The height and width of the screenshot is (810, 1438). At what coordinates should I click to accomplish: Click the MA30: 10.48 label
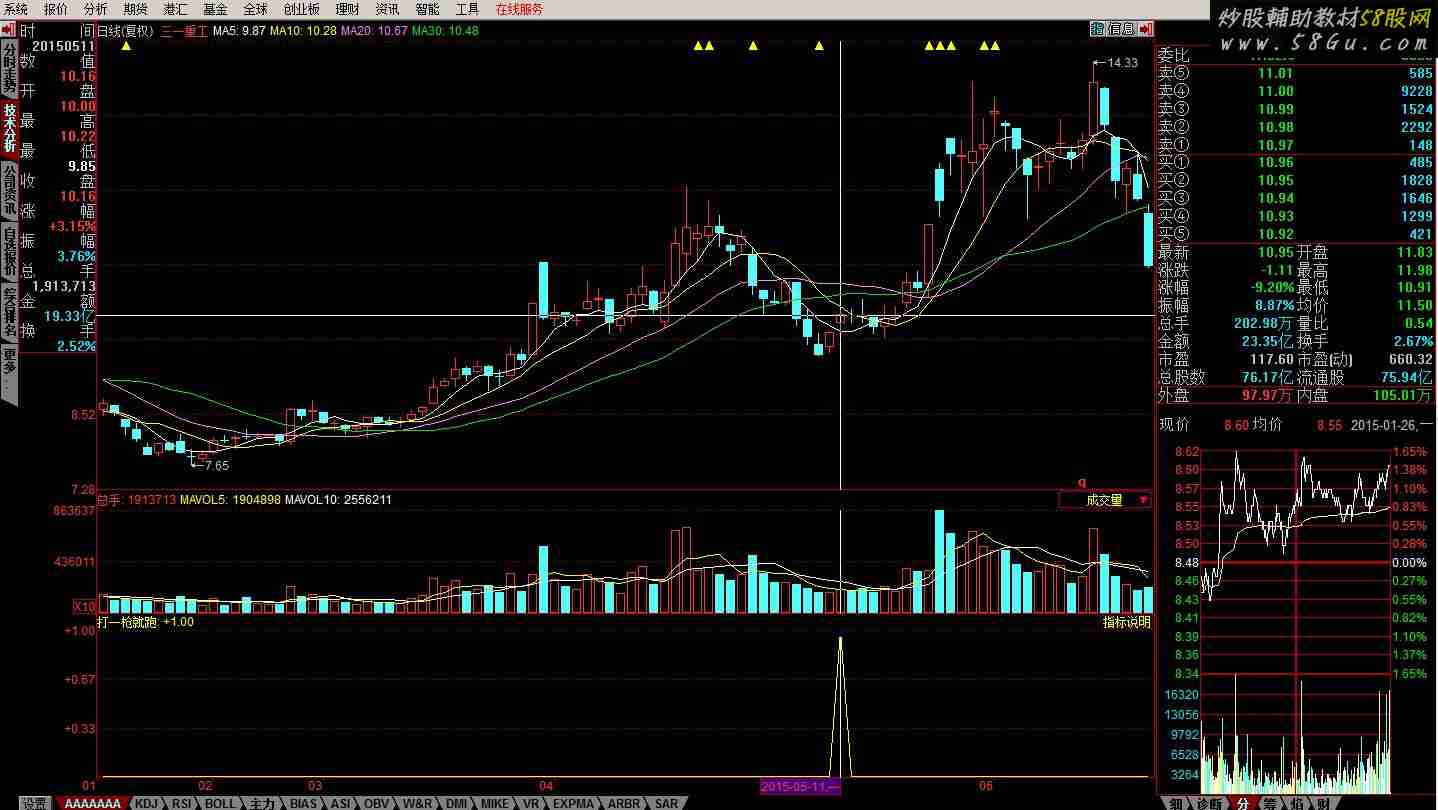446,31
